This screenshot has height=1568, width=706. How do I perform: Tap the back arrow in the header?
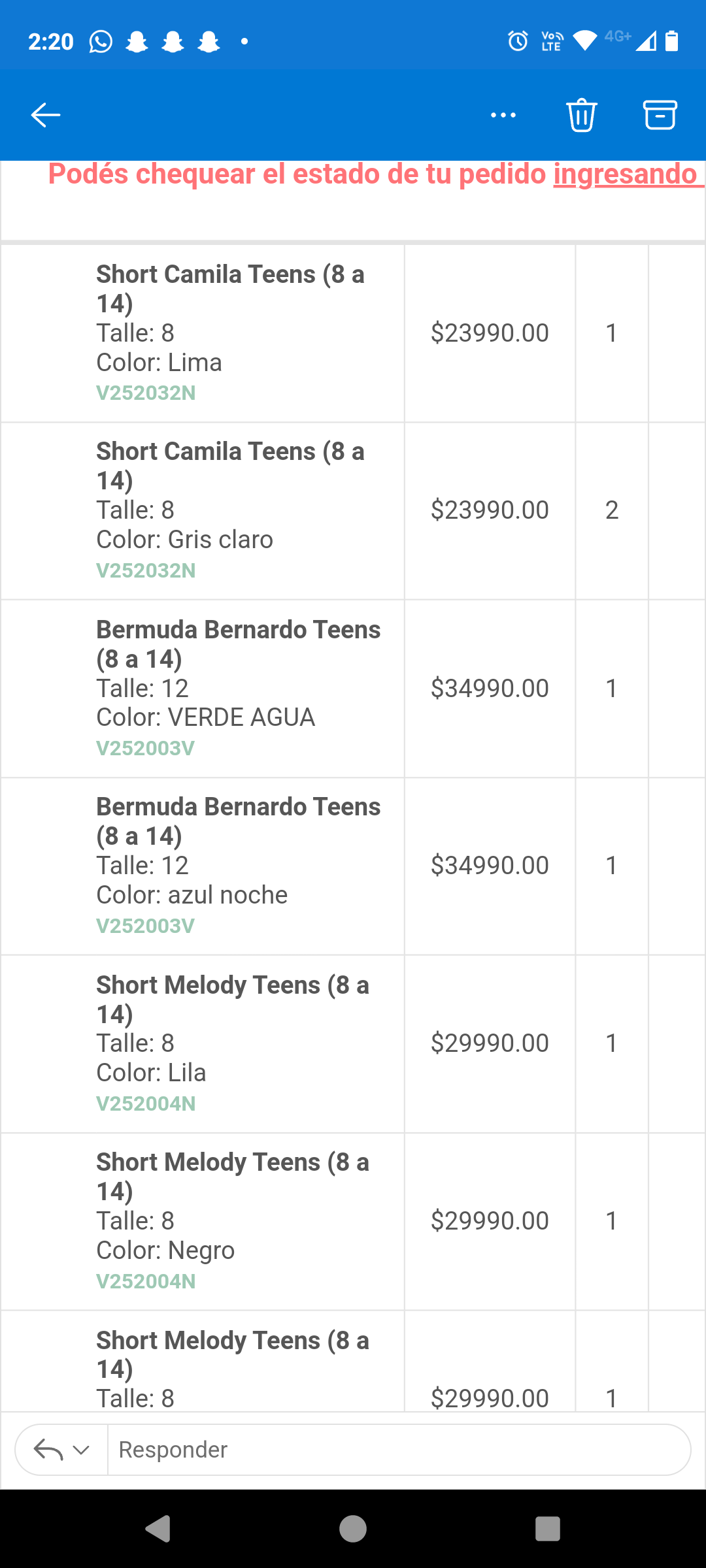pos(46,115)
